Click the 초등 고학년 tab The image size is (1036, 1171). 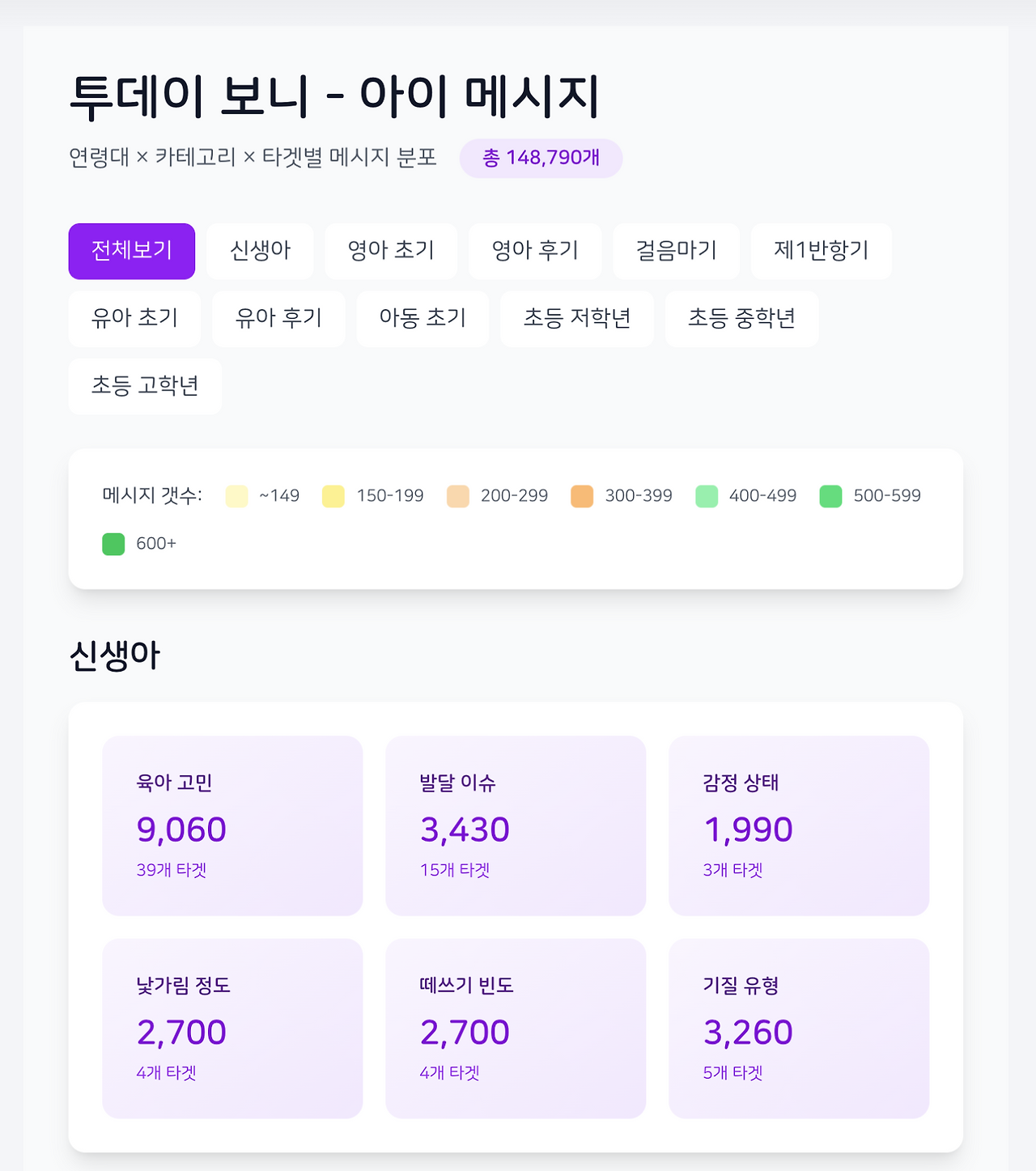tap(145, 386)
